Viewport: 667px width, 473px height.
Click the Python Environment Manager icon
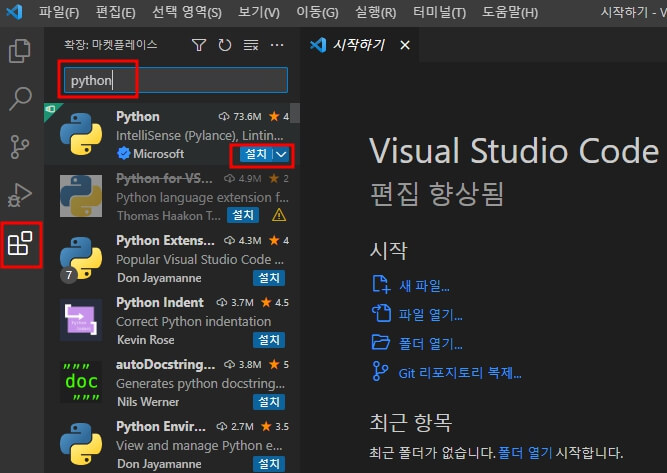(x=81, y=444)
